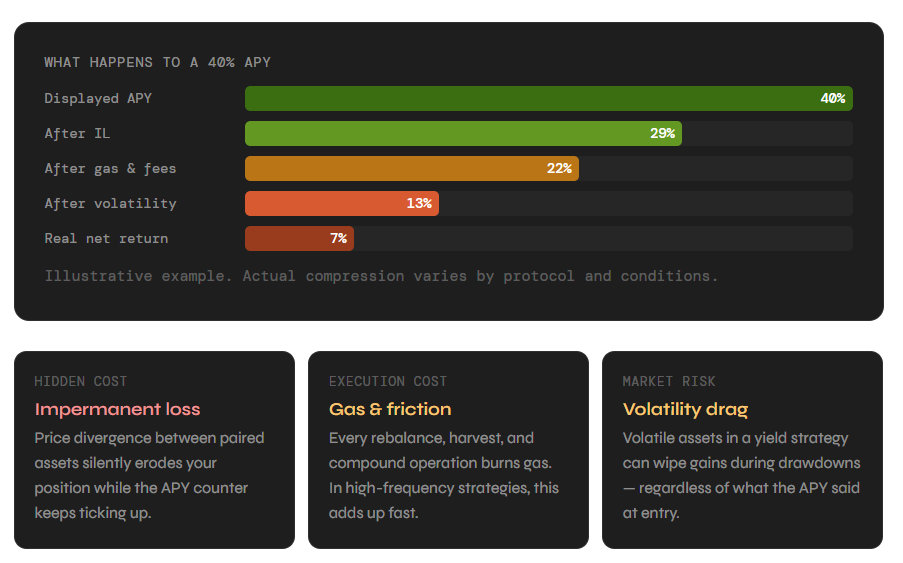Viewport: 903px width, 563px height.
Task: Select the 'After IL' row label
Action: click(77, 134)
